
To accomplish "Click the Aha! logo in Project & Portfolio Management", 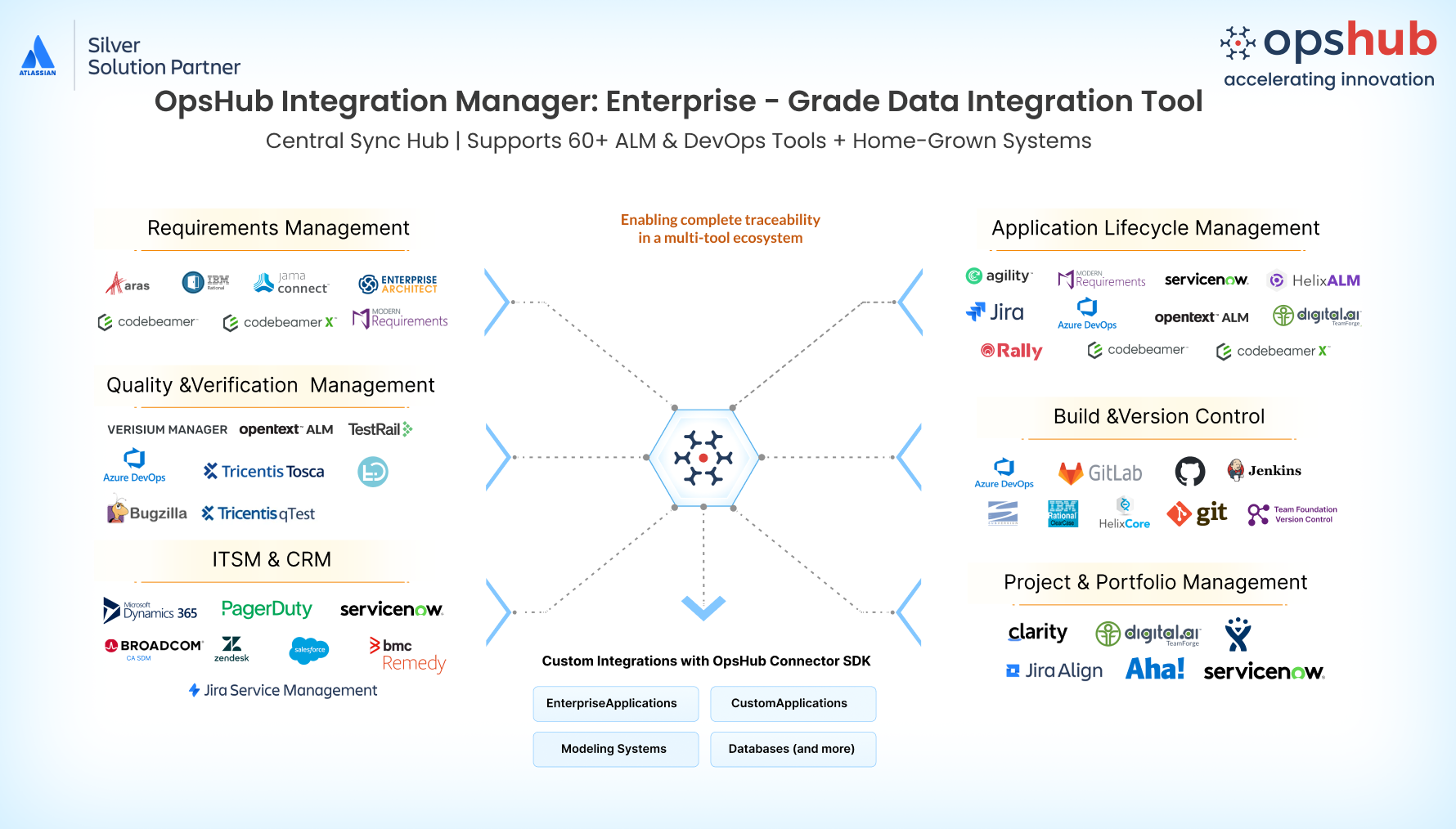I will [1155, 669].
